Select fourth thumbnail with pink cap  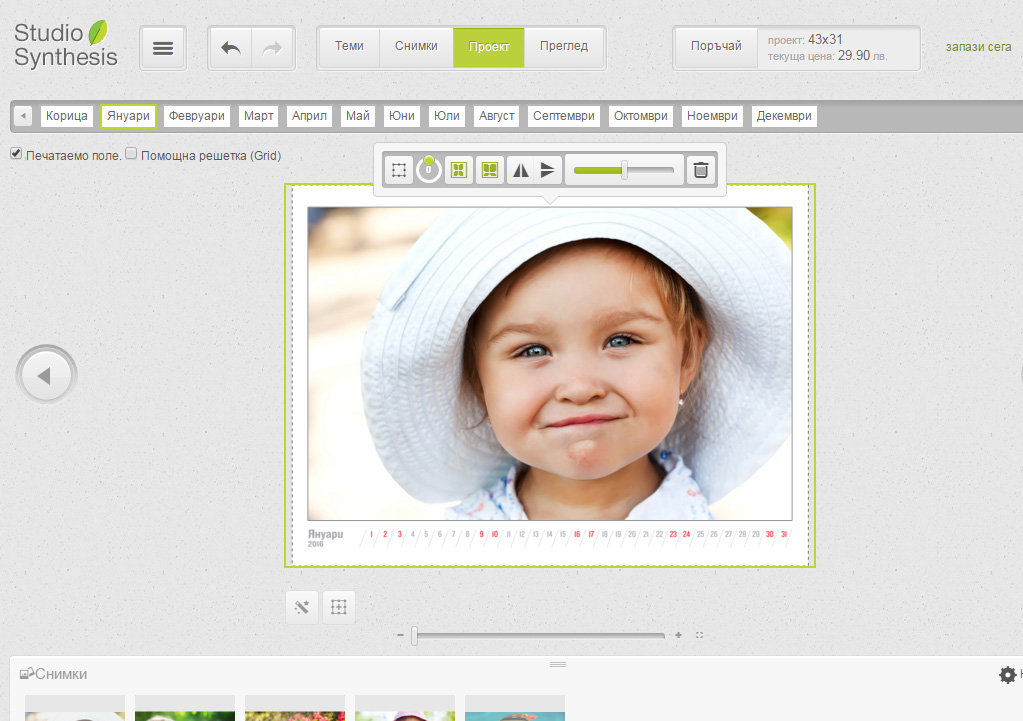[405, 709]
